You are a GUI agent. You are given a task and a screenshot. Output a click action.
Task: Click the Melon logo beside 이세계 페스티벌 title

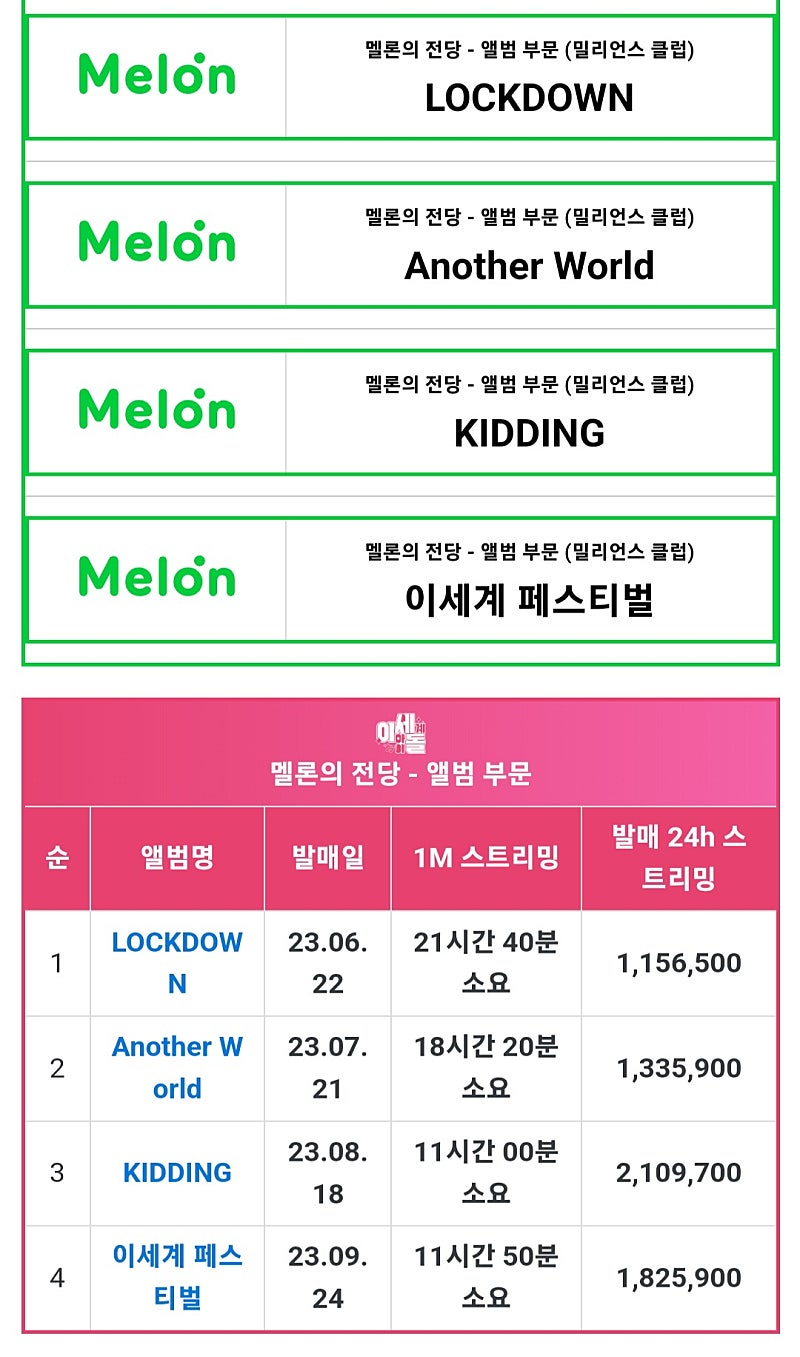click(157, 576)
